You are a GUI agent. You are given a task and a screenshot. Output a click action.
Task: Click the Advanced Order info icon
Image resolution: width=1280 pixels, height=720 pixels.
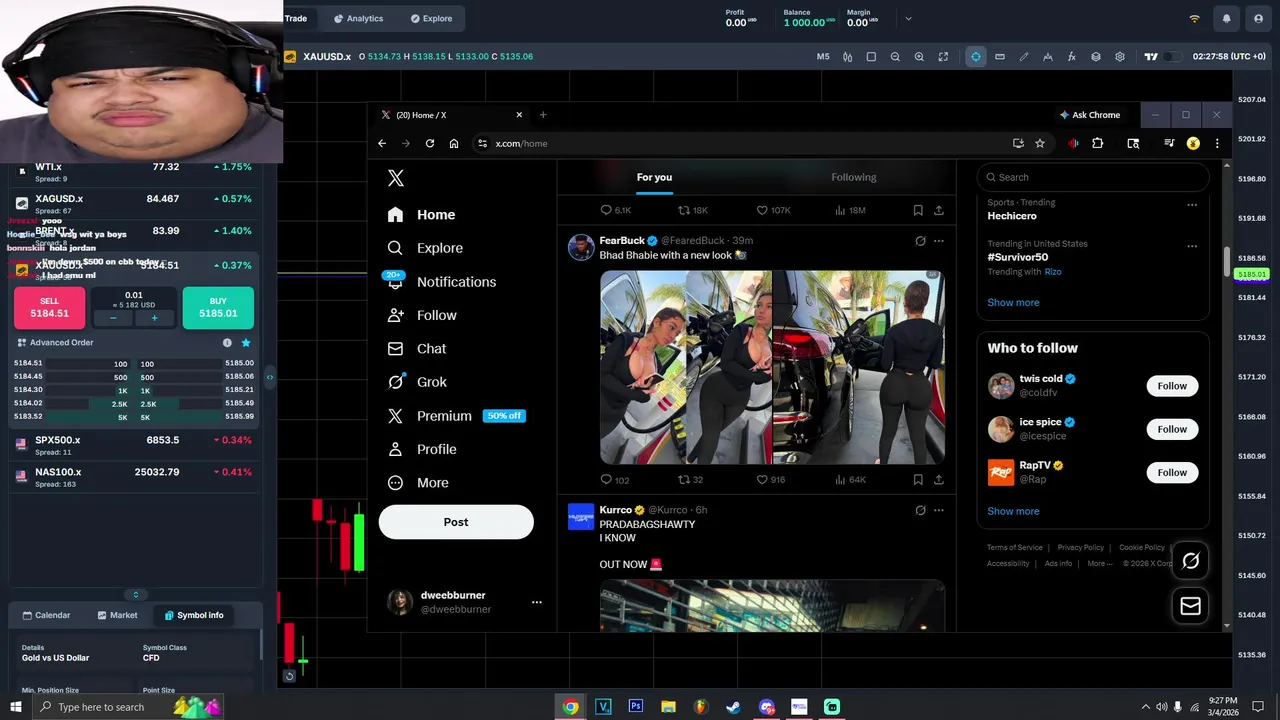point(227,343)
